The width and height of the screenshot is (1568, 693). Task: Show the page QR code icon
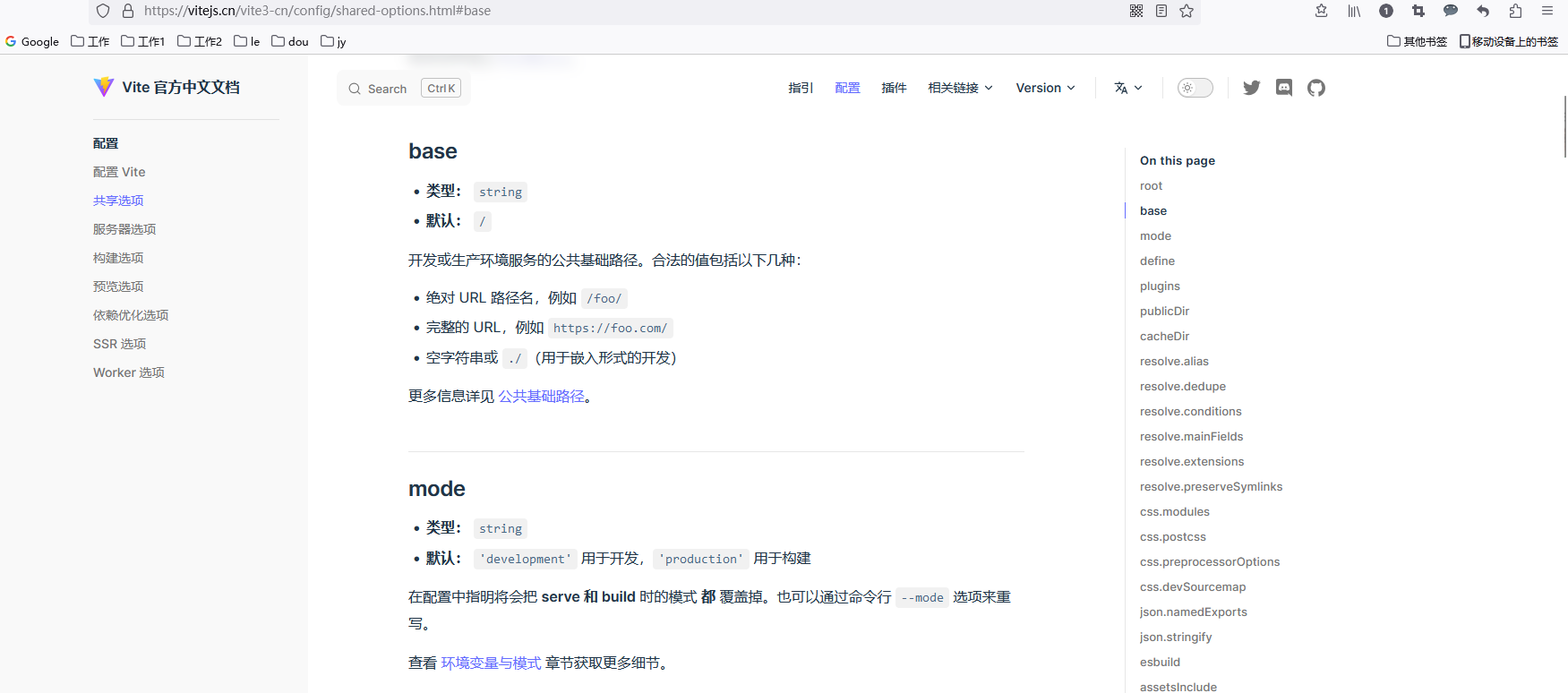tap(1136, 11)
